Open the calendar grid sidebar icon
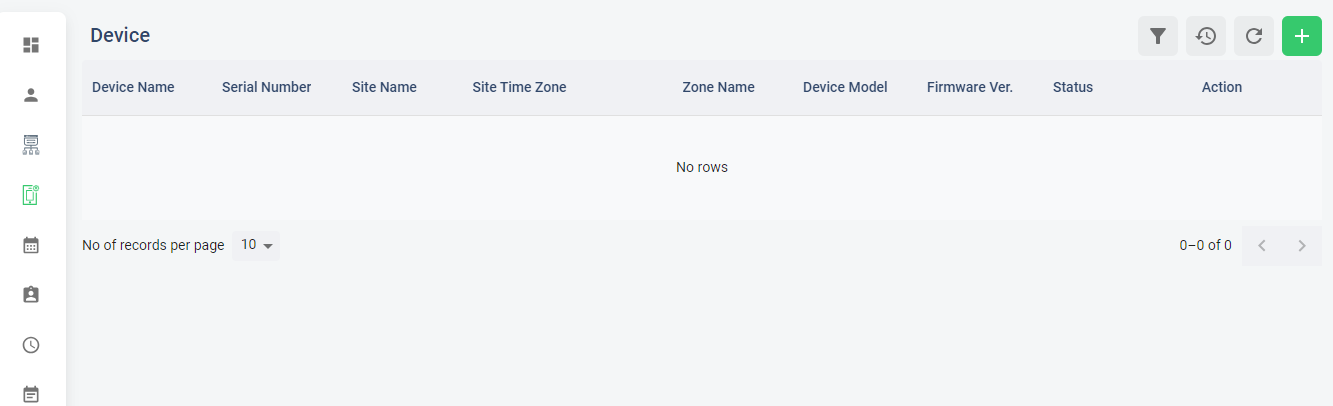Viewport: 1333px width, 406px height. [x=31, y=245]
